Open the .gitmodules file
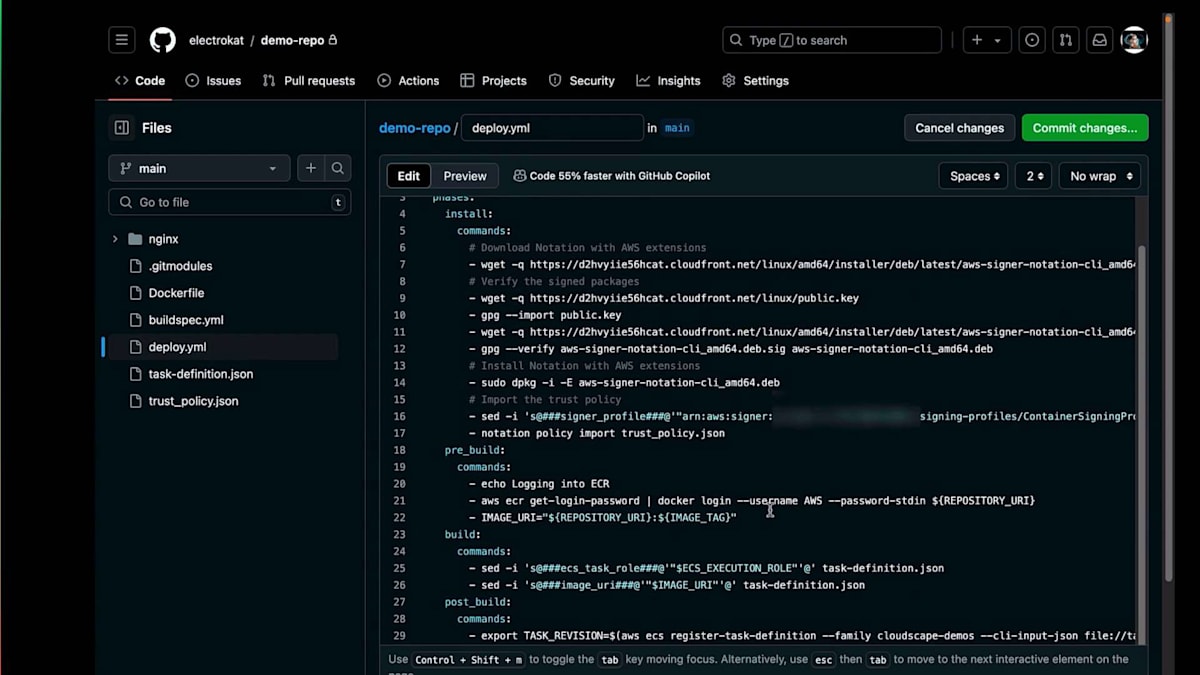Screen dimensions: 1200x675 pos(180,266)
